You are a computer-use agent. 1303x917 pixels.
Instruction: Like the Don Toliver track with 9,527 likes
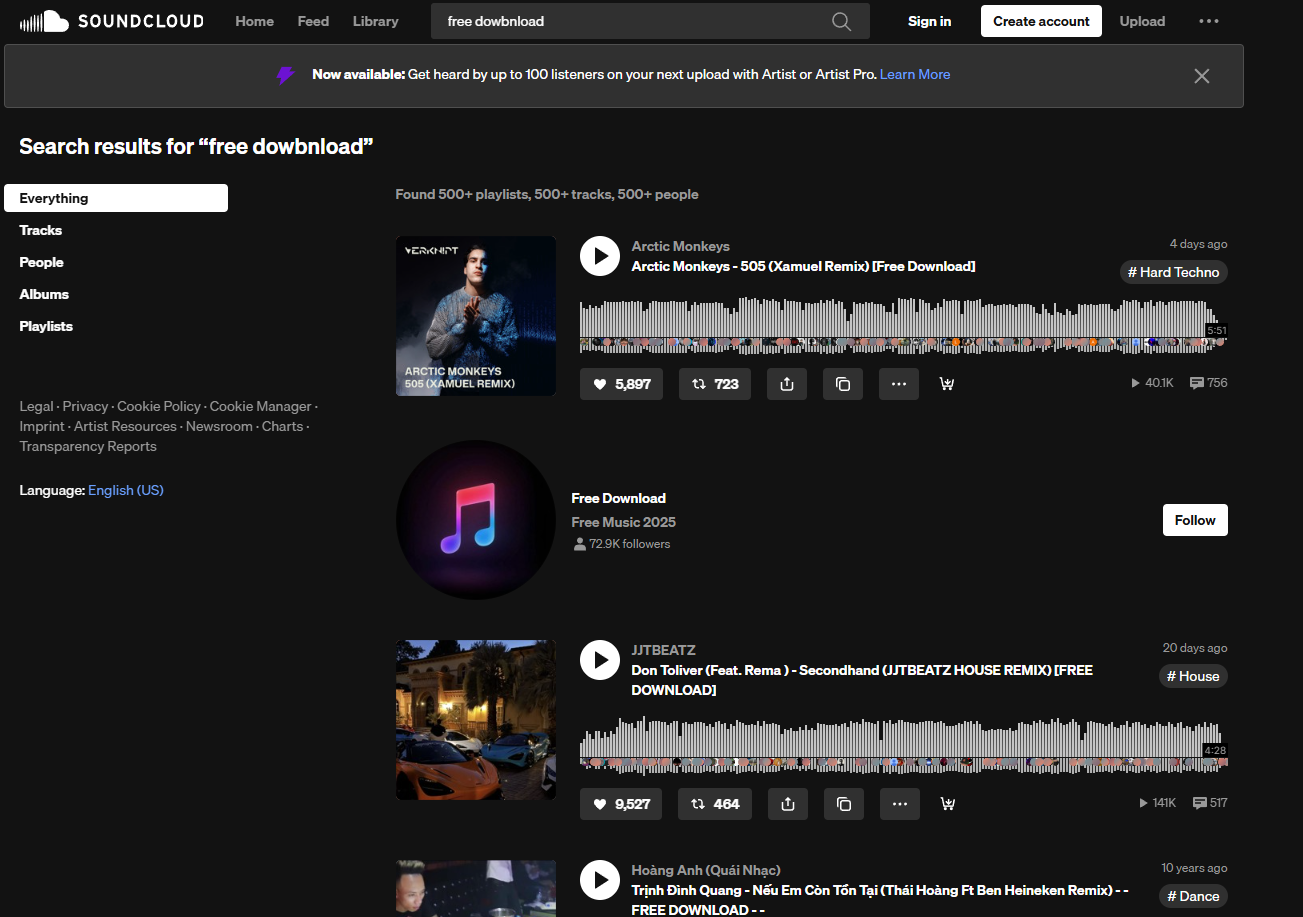click(x=621, y=804)
